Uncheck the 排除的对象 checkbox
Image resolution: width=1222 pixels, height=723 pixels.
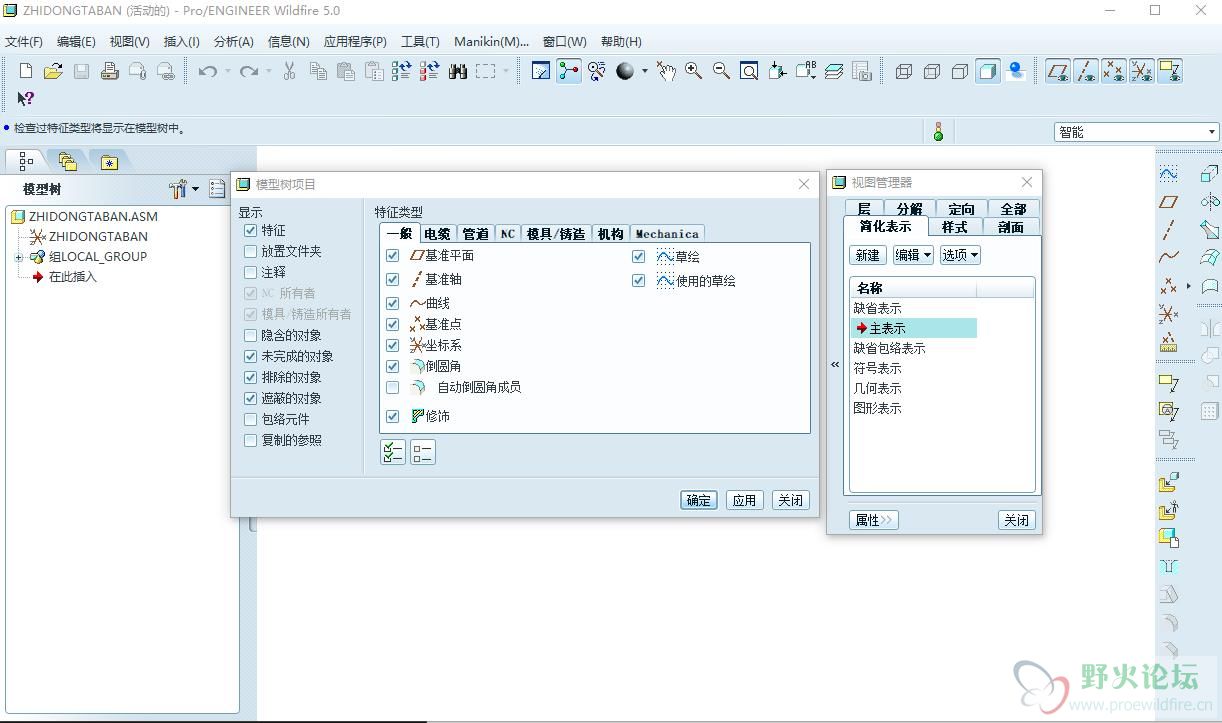click(250, 377)
